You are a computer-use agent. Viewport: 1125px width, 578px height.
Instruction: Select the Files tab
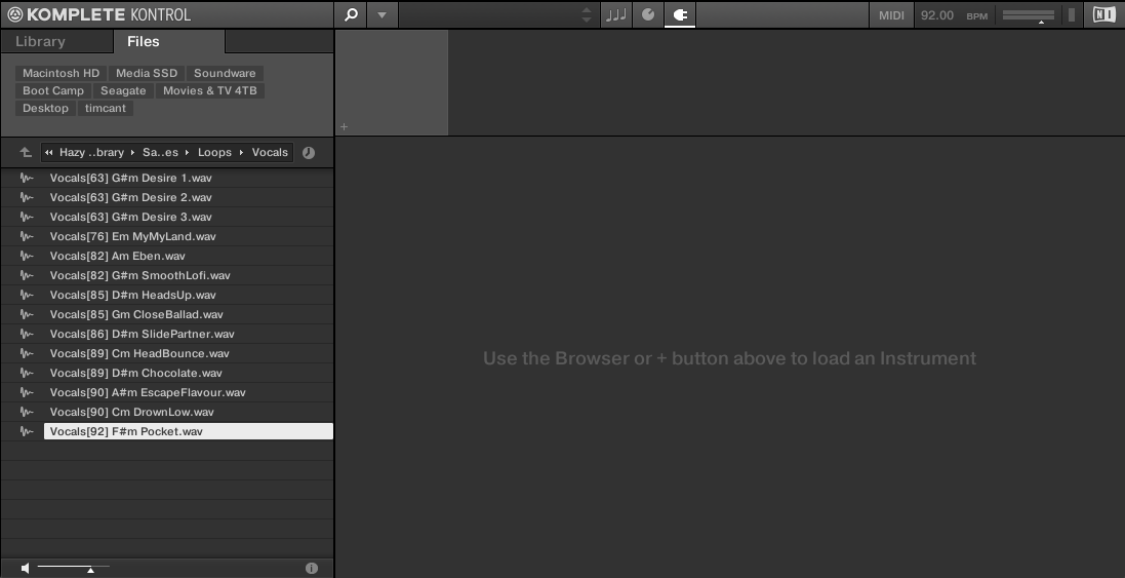pyautogui.click(x=142, y=42)
